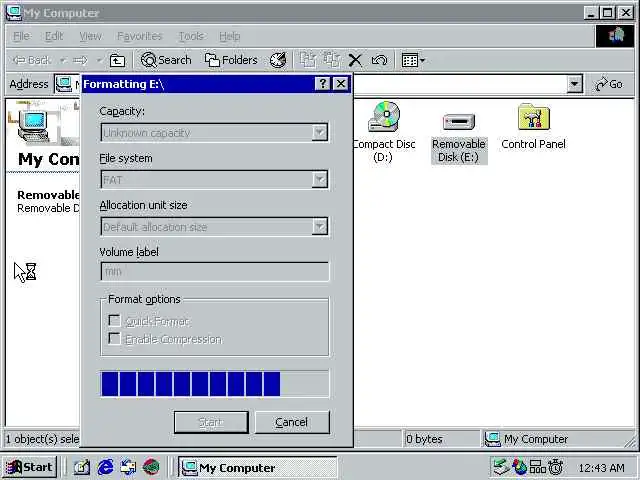This screenshot has height=480, width=640.
Task: Click the 12:43 AM system clock
Action: coord(602,468)
